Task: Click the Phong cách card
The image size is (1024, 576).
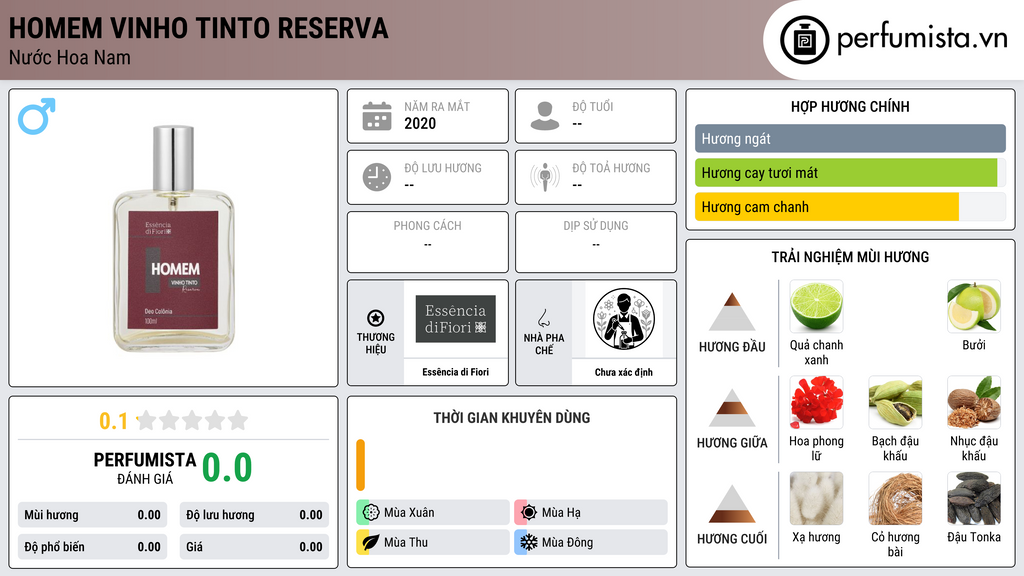Action: pos(428,242)
